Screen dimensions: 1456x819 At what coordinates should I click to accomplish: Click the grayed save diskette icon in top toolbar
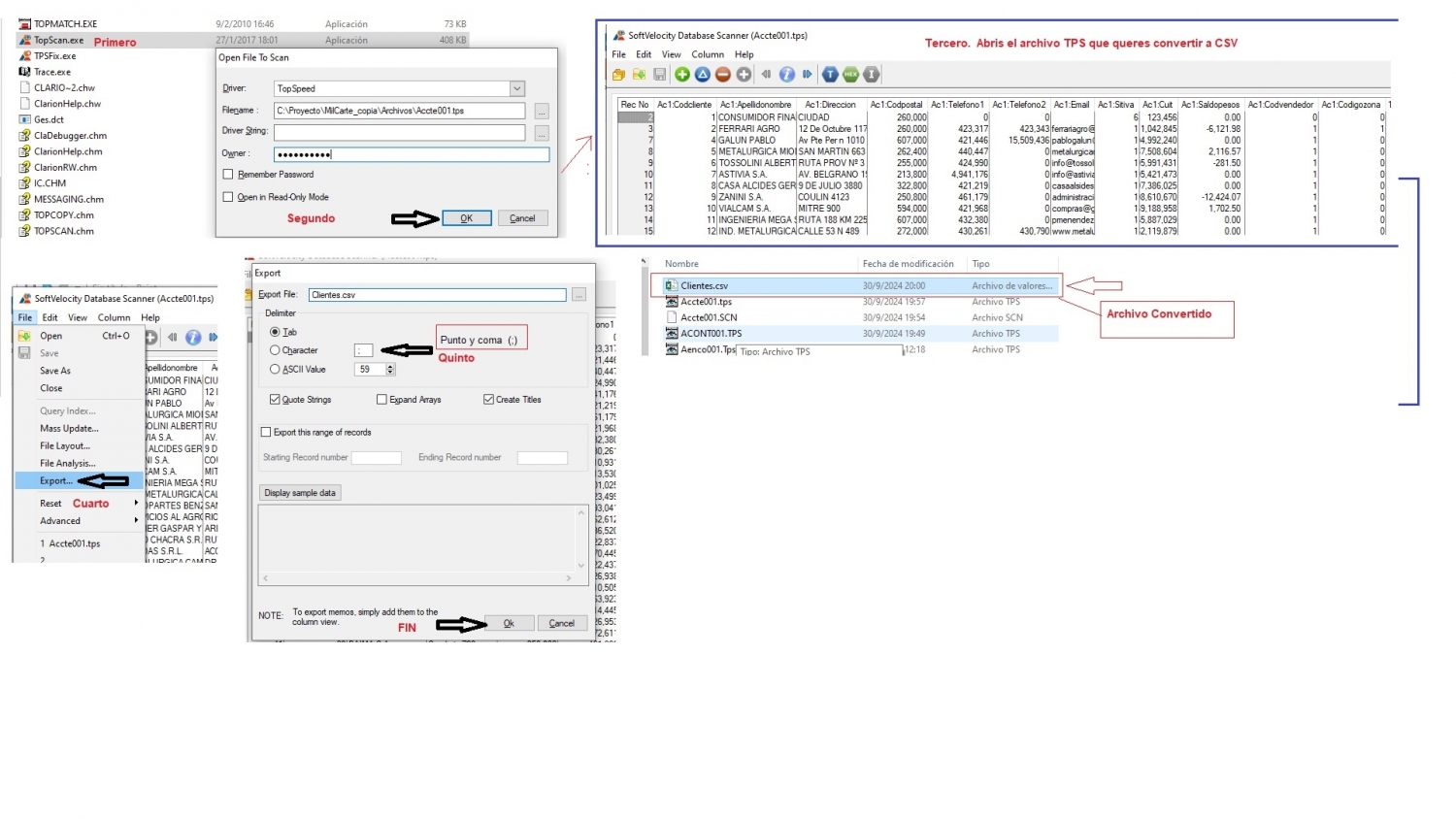[x=660, y=75]
